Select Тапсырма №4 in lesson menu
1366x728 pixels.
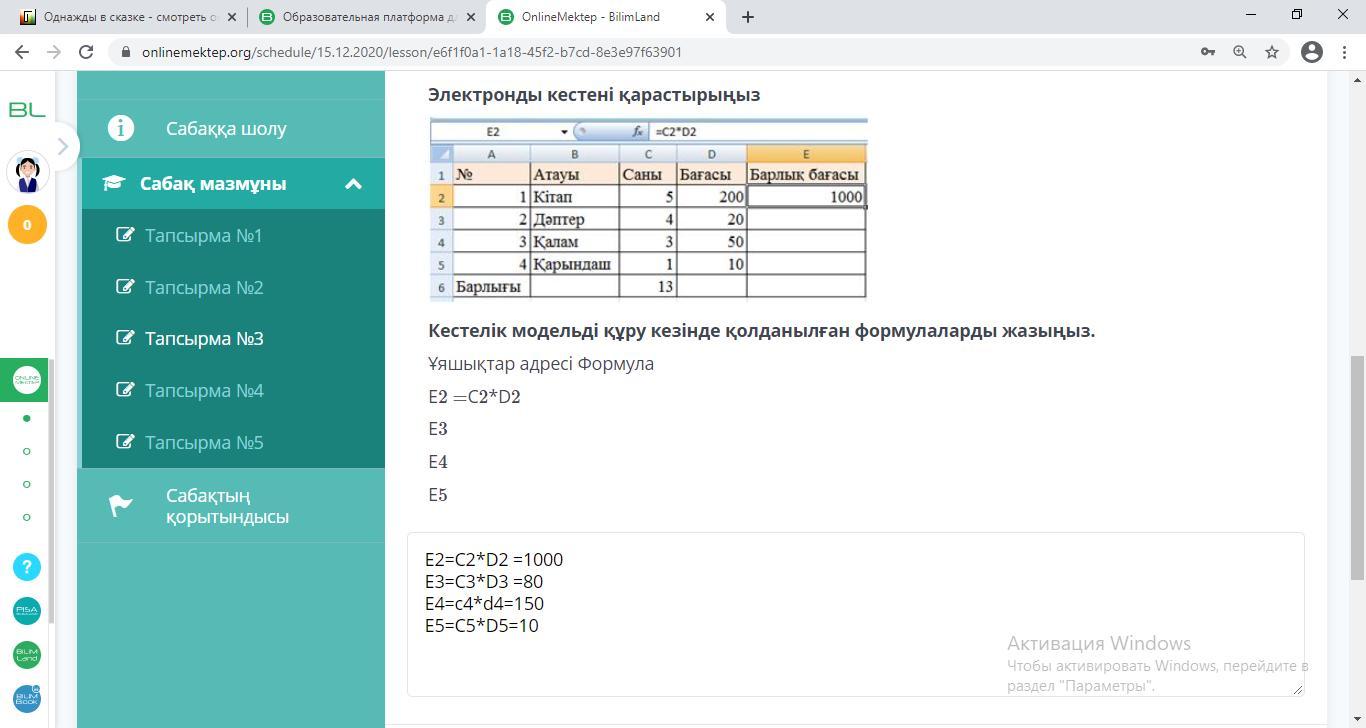tap(203, 391)
